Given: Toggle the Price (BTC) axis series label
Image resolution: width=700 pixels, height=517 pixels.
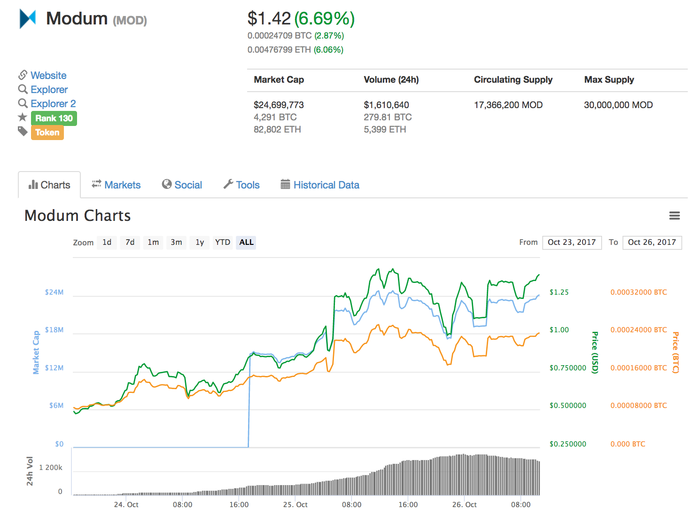Looking at the screenshot, I should tap(676, 353).
